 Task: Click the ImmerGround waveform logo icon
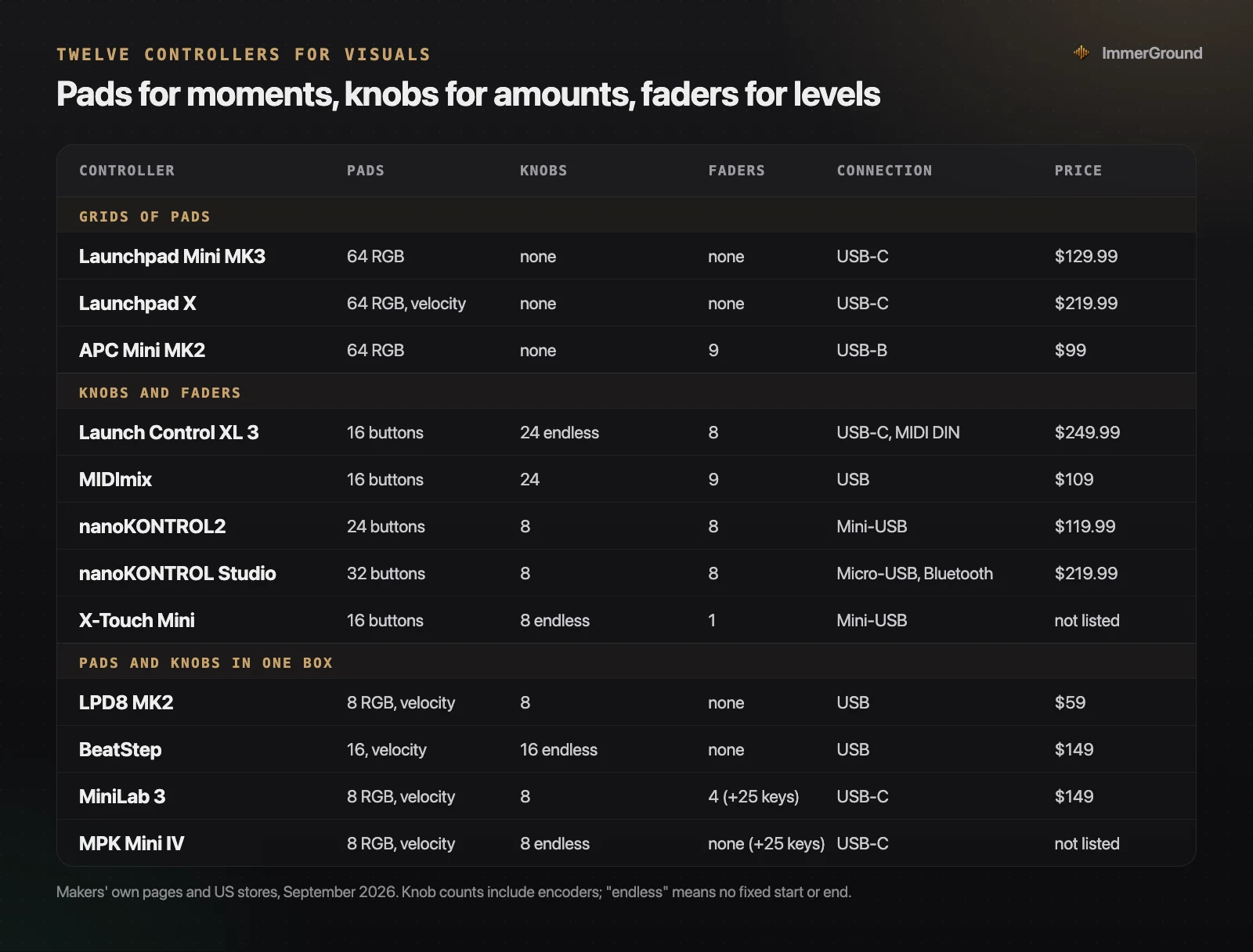[x=1081, y=52]
